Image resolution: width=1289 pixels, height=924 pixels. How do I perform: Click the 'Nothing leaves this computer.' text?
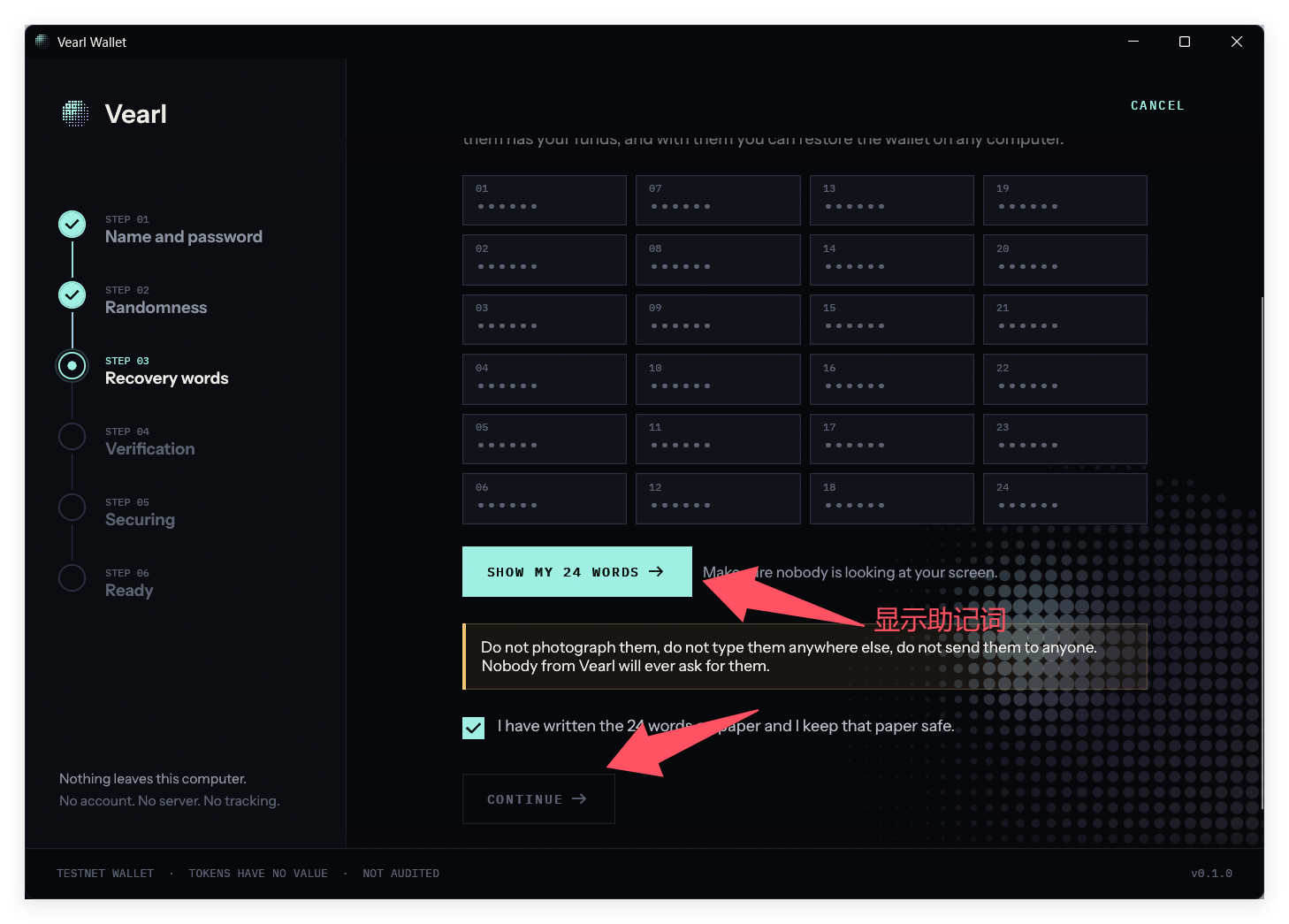pos(153,779)
